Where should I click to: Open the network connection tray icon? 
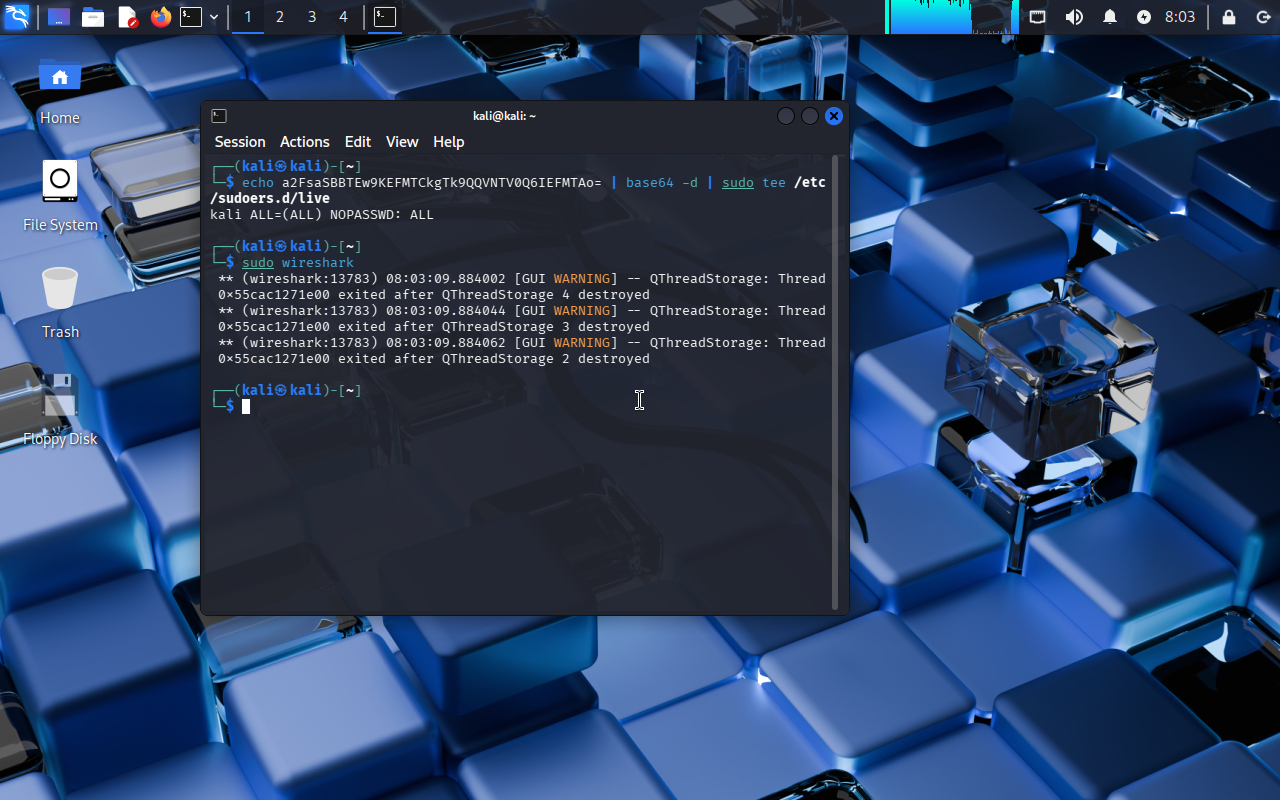tap(1038, 17)
